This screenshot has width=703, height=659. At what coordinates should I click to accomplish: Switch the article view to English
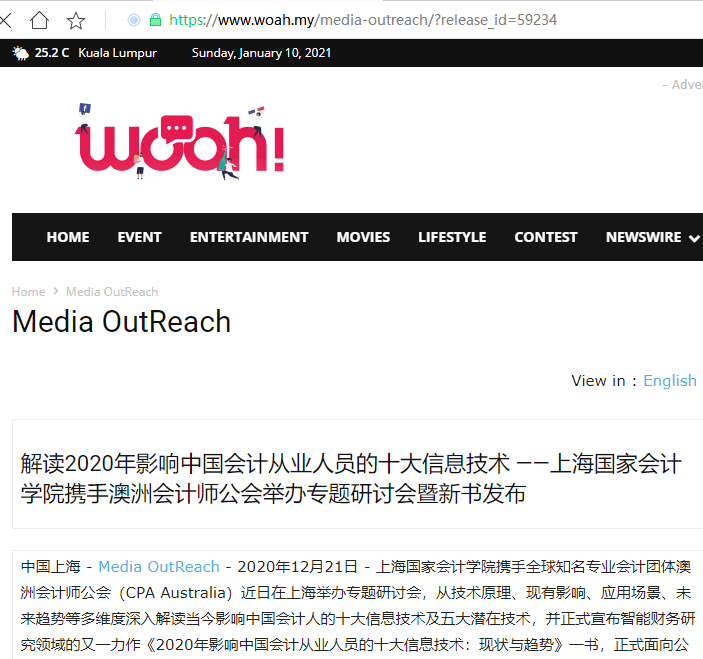[x=669, y=380]
